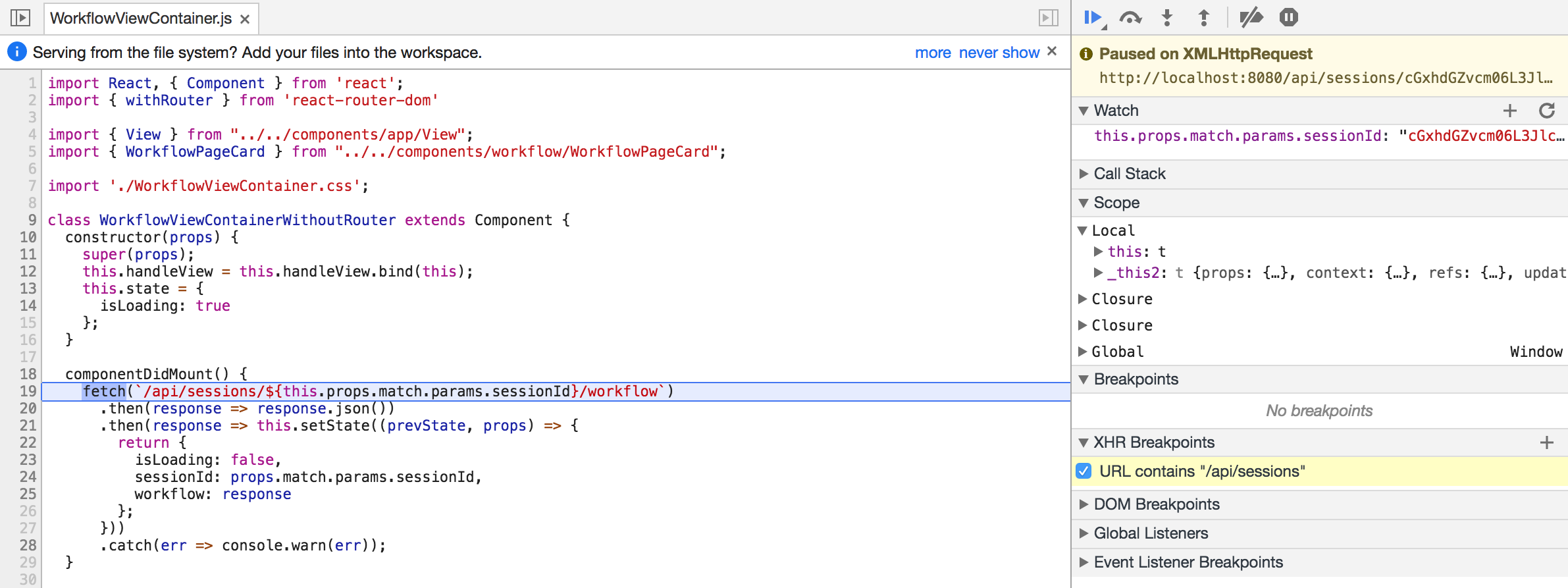Click the highlighted 'fetch' call

[x=104, y=391]
